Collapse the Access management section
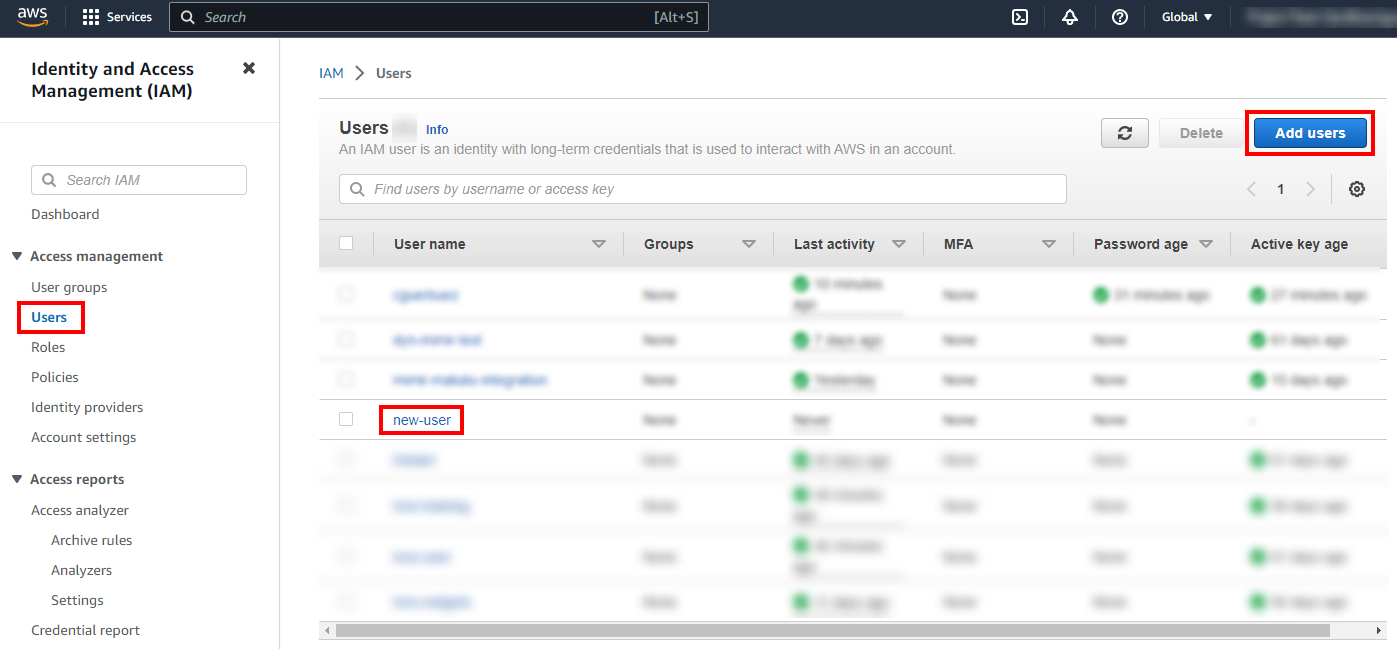1397x649 pixels. coord(17,257)
